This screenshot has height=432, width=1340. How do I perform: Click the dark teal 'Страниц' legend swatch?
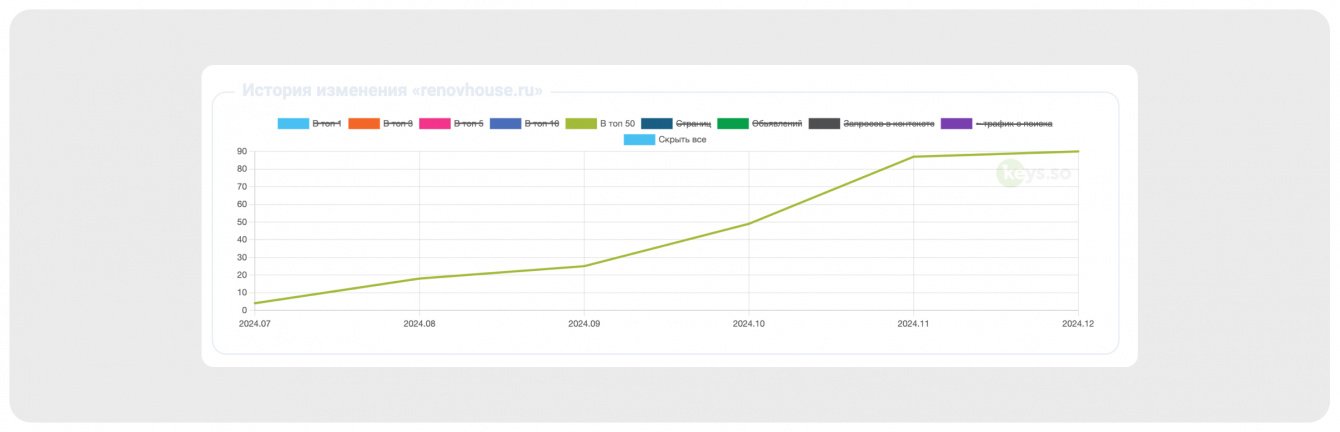[656, 124]
